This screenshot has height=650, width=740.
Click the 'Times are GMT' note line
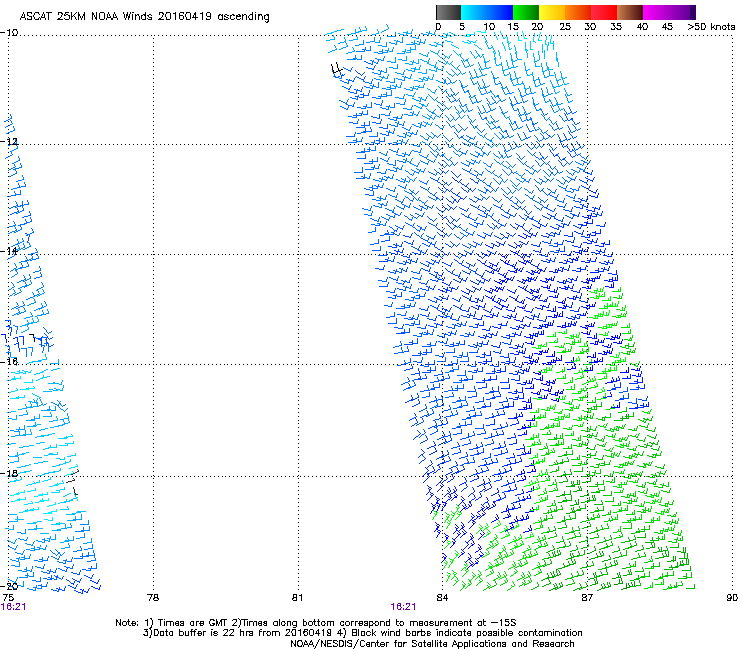click(x=316, y=623)
